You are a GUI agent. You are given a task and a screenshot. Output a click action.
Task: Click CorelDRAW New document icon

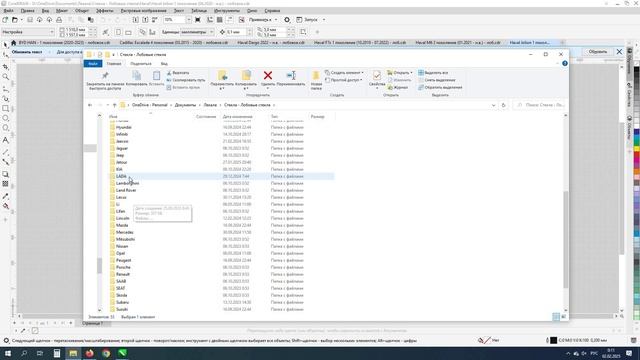(x=5, y=20)
